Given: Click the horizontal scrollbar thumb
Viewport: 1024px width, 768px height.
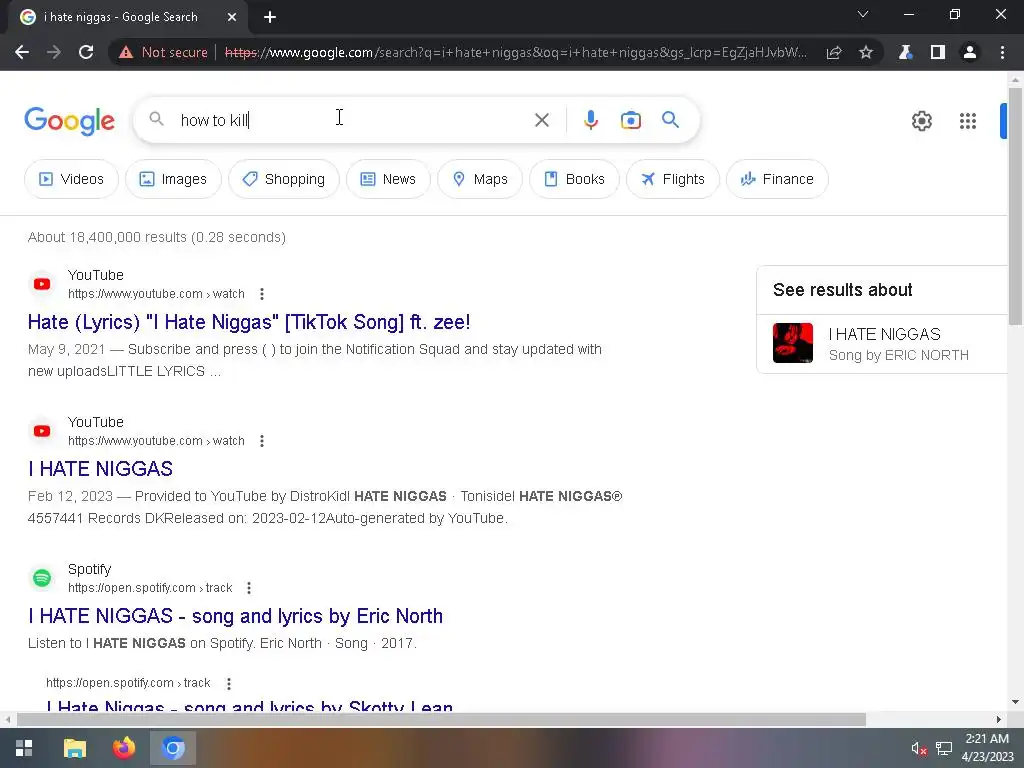Looking at the screenshot, I should tap(441, 719).
